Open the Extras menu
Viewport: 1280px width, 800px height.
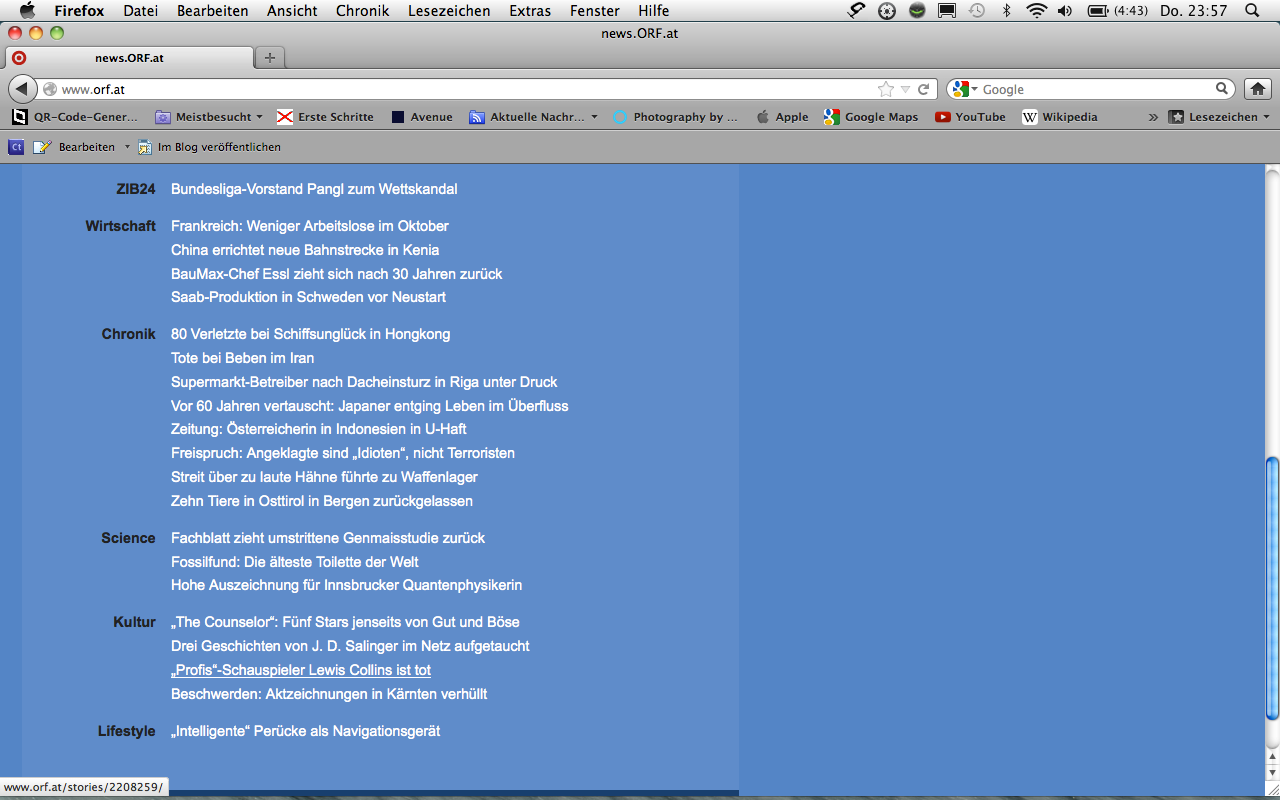pos(530,11)
